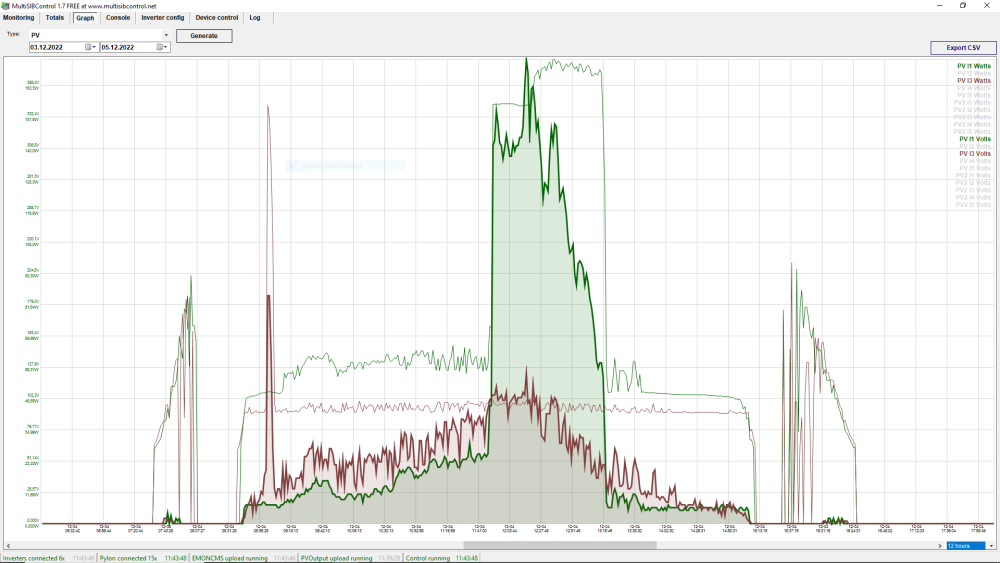Image resolution: width=1000 pixels, height=563 pixels.
Task: Click 'Pylon connected 15x' status entry
Action: point(128,559)
